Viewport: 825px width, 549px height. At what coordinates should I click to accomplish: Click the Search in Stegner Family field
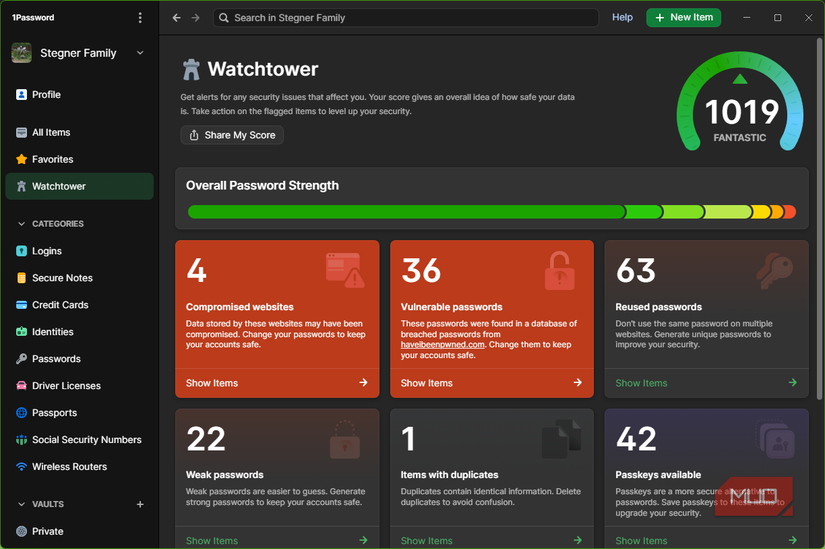pyautogui.click(x=406, y=18)
